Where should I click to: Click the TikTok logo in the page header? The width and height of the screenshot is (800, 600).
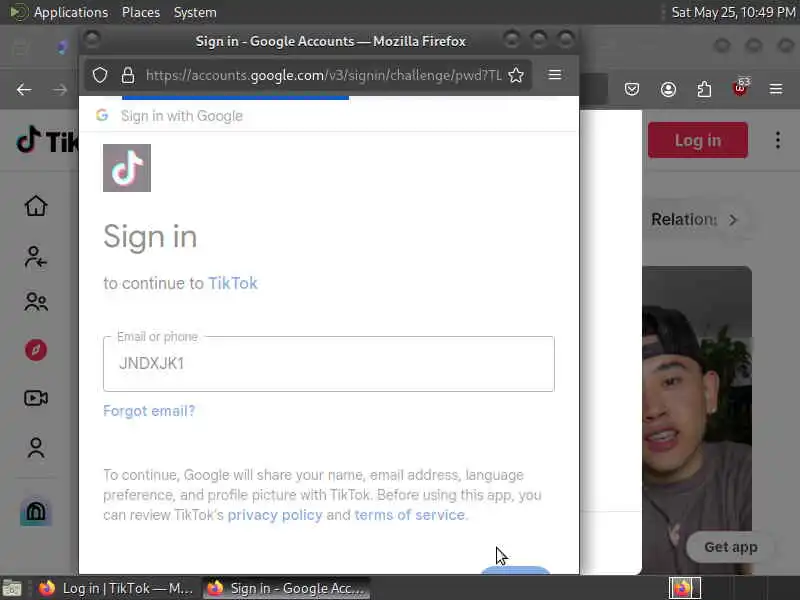[x=47, y=140]
